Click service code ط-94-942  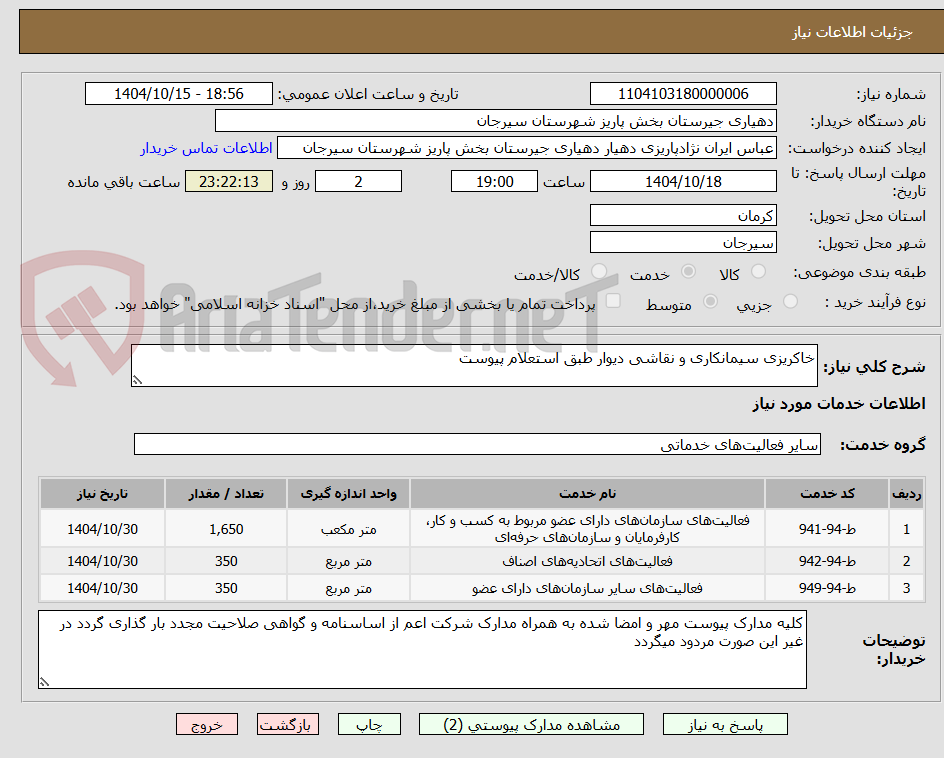point(827,561)
